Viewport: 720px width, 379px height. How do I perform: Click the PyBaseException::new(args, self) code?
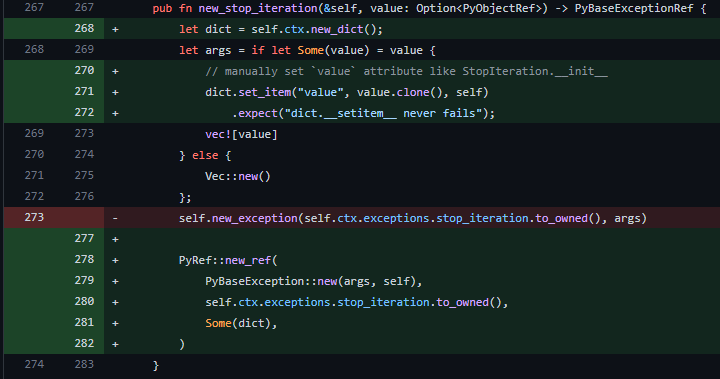pos(310,281)
